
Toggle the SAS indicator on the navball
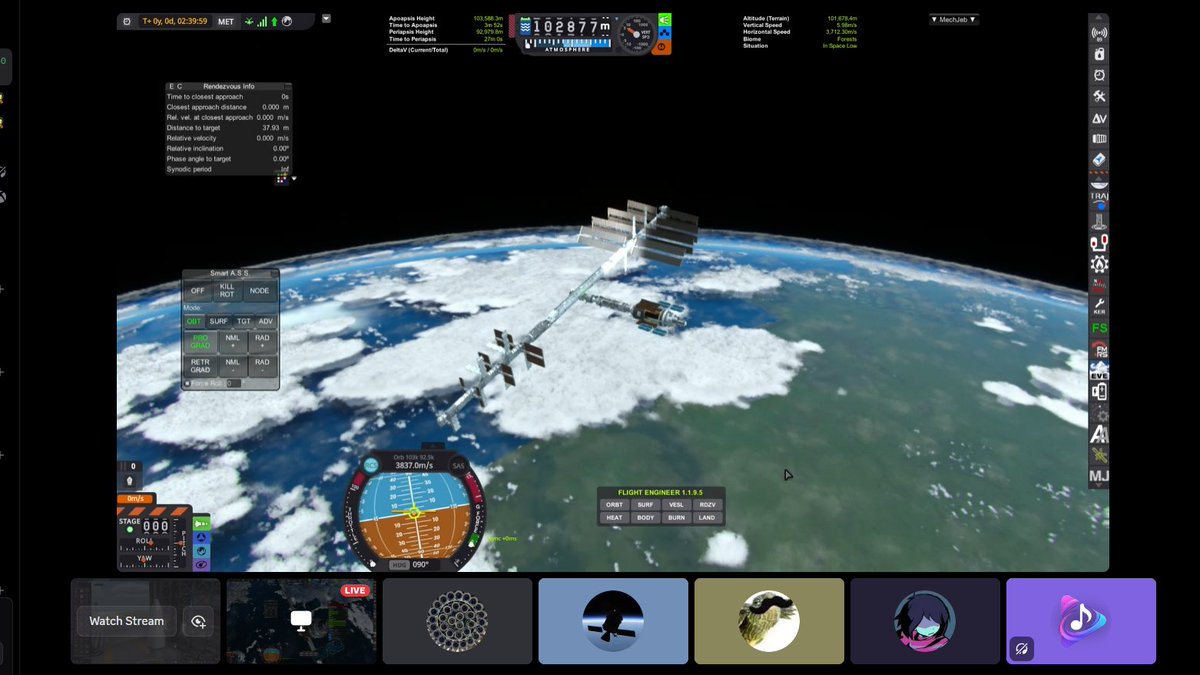point(458,466)
